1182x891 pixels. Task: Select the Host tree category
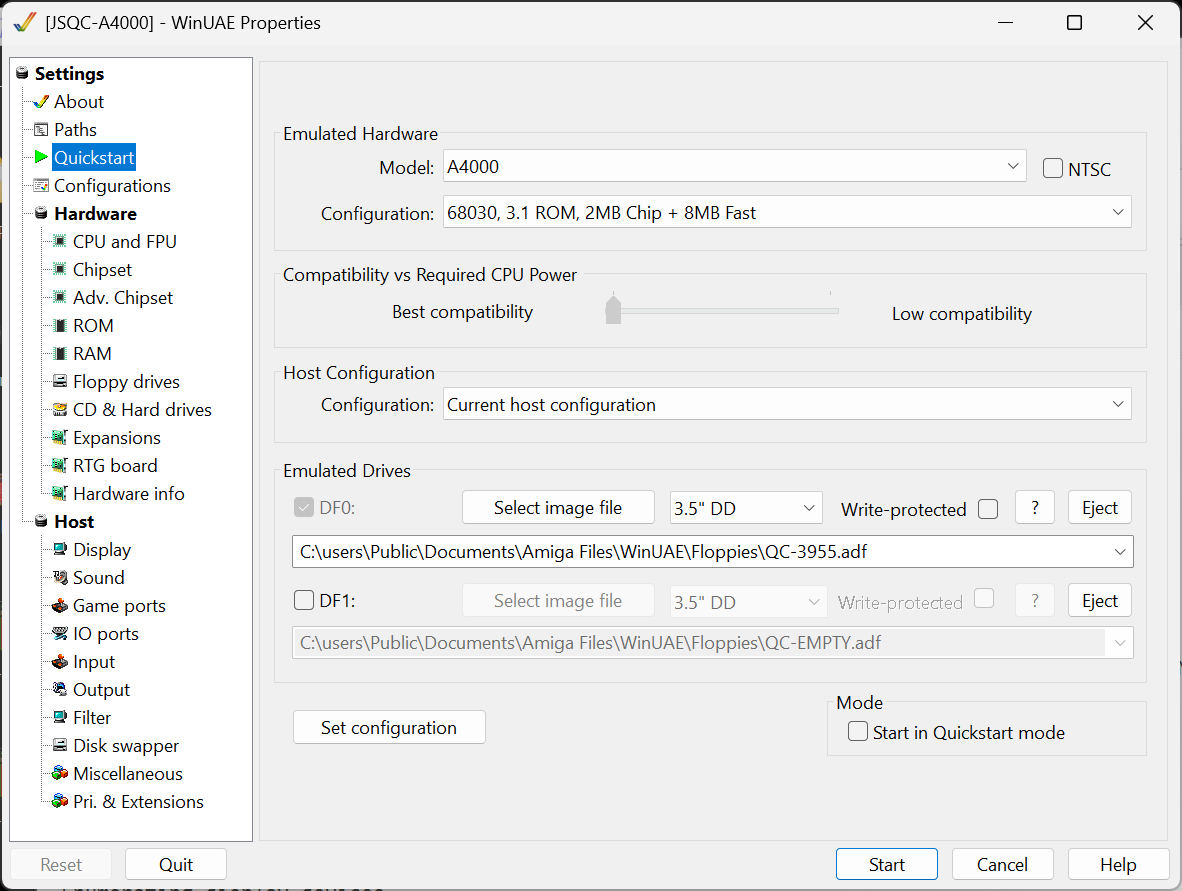[x=74, y=522]
